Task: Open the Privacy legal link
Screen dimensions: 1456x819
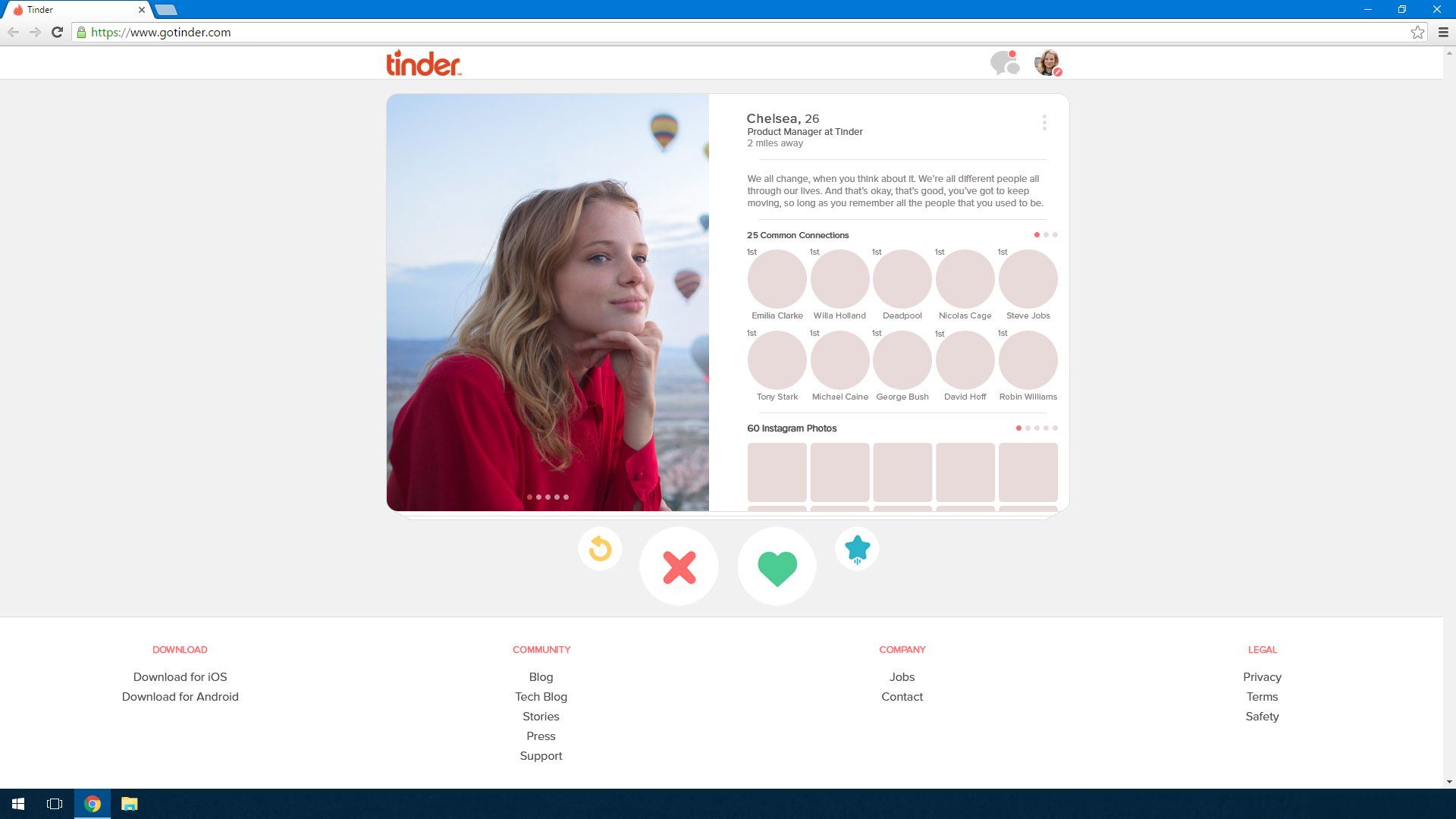Action: click(1262, 677)
